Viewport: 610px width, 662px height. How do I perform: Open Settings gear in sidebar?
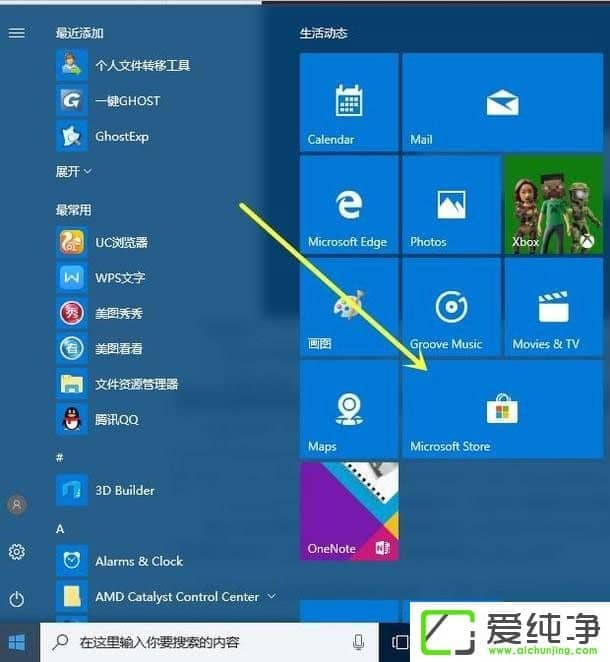(17, 551)
